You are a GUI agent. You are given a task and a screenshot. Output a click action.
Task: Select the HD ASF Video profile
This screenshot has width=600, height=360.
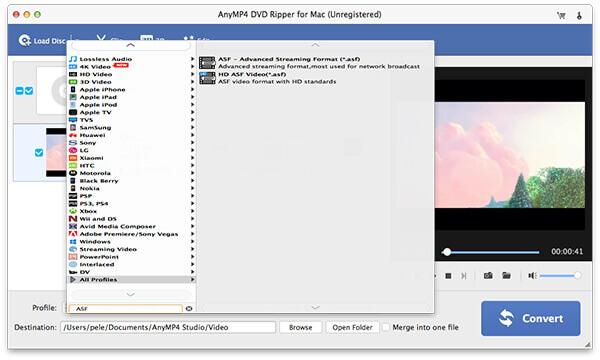point(268,78)
